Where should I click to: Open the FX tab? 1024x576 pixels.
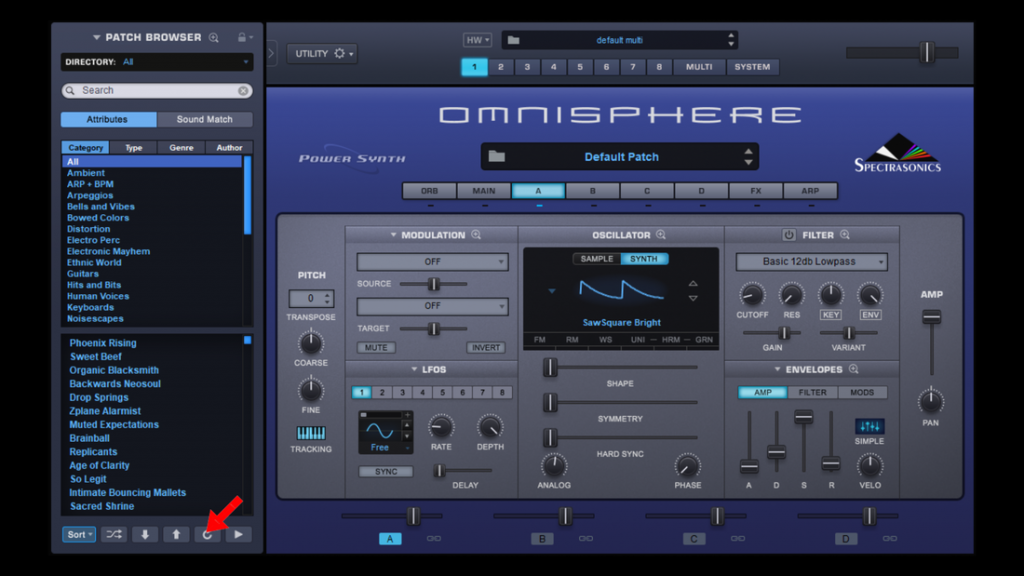756,191
